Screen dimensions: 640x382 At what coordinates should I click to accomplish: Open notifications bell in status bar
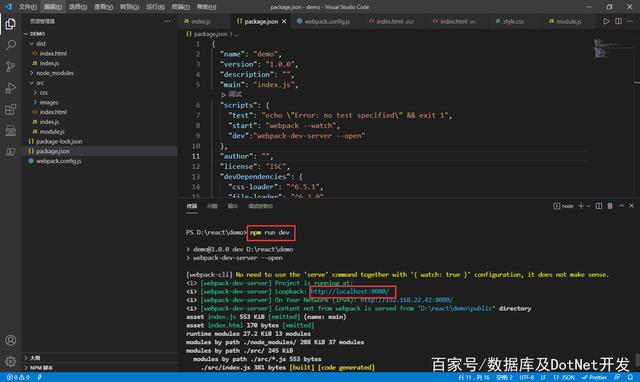630,378
